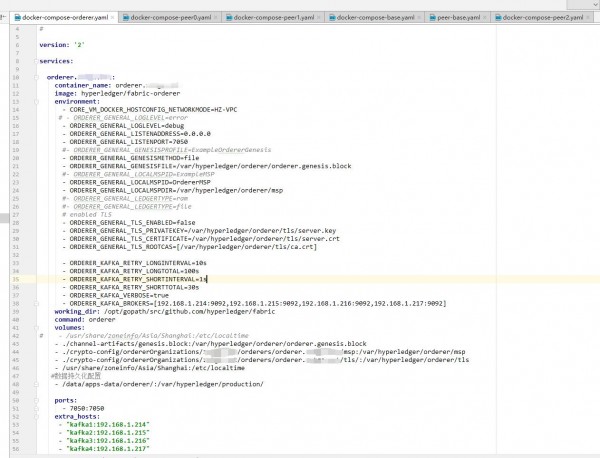Click fold end marker beside ORDERER_KAFKA_BROKERS line
Screen dimensions: 600x458
pyautogui.click(x=36, y=304)
